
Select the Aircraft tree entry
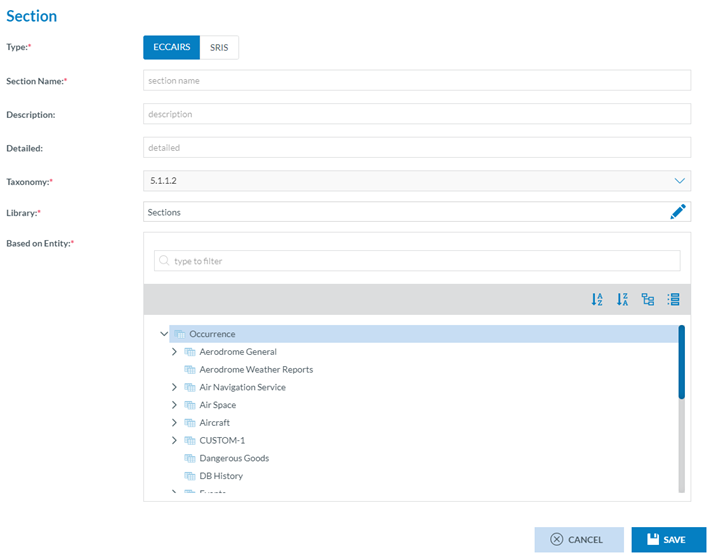pyautogui.click(x=214, y=423)
